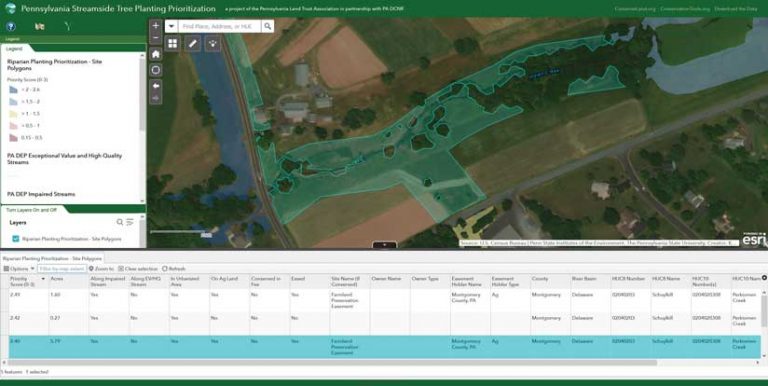Click the map zoom out minus button
Image resolution: width=768 pixels, height=386 pixels.
pos(156,38)
